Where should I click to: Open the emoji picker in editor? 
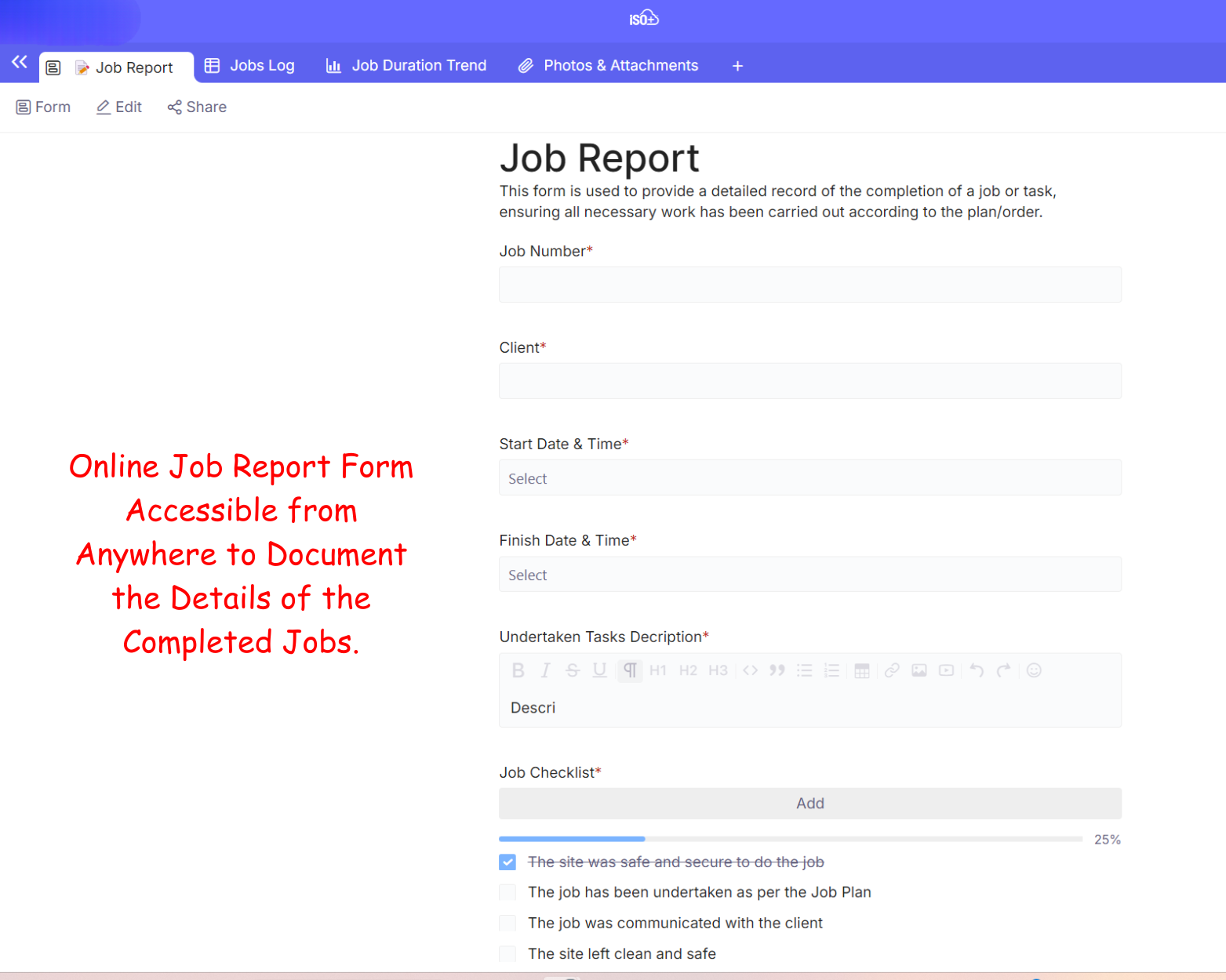tap(1034, 670)
